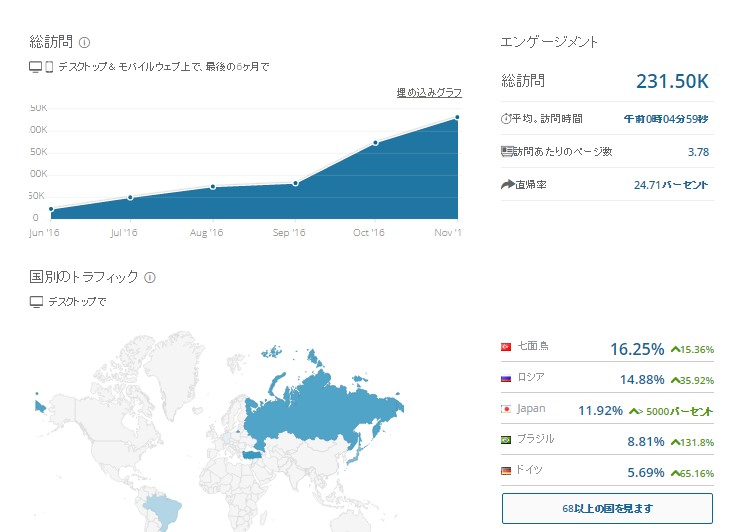This screenshot has height=532, width=742.
Task: Open the 埋め込みグラフ embed link
Action: [x=429, y=92]
